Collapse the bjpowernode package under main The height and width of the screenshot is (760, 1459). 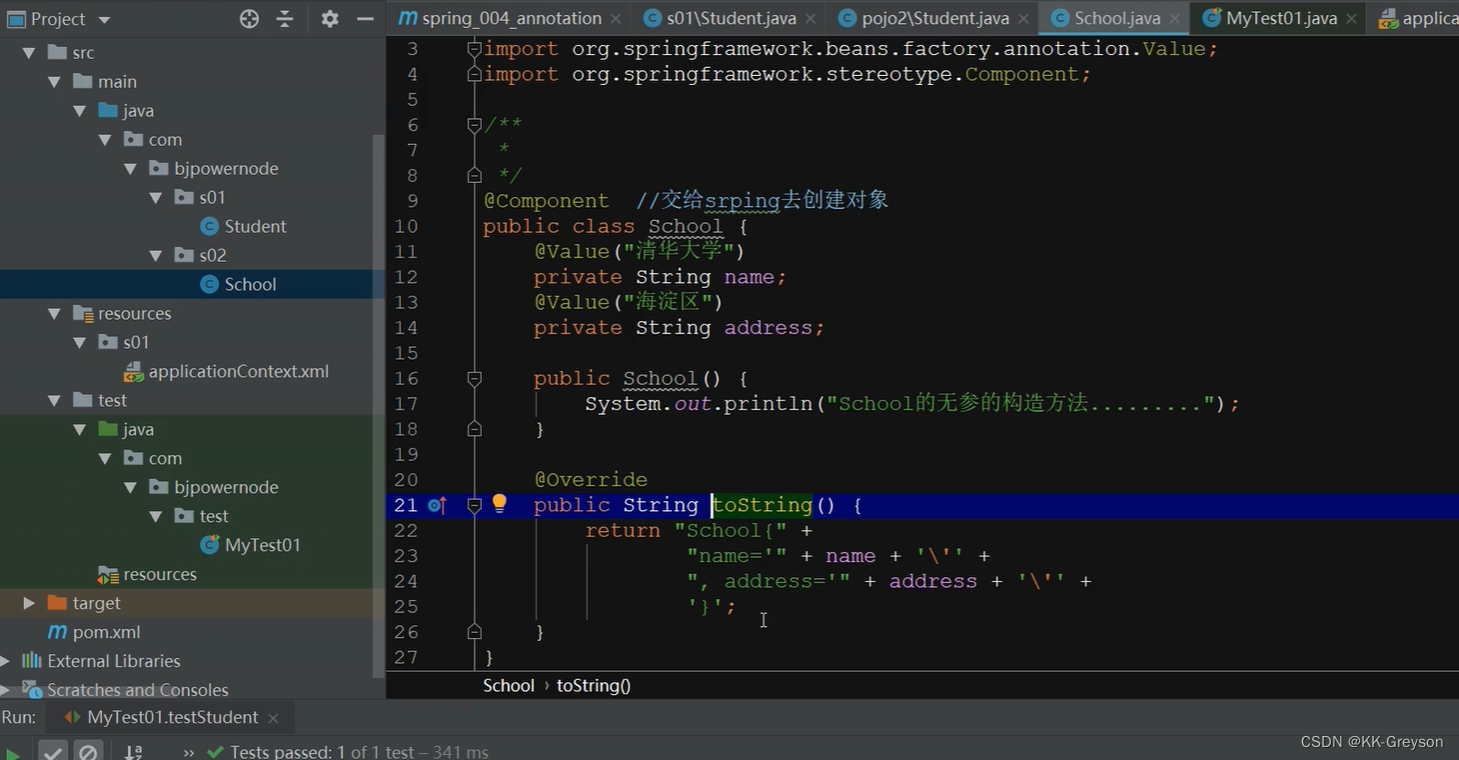pos(131,169)
